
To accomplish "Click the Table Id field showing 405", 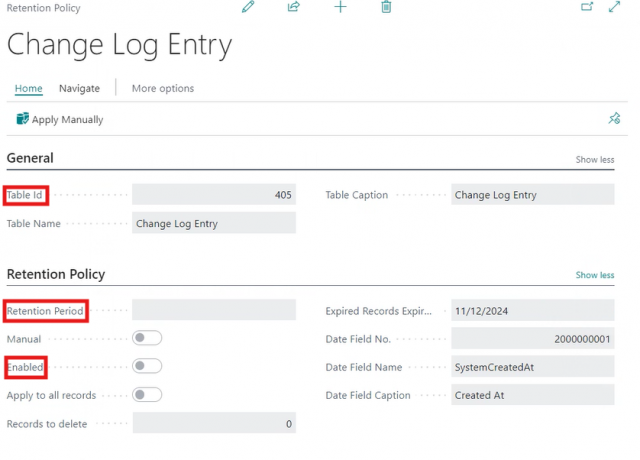I will point(214,195).
